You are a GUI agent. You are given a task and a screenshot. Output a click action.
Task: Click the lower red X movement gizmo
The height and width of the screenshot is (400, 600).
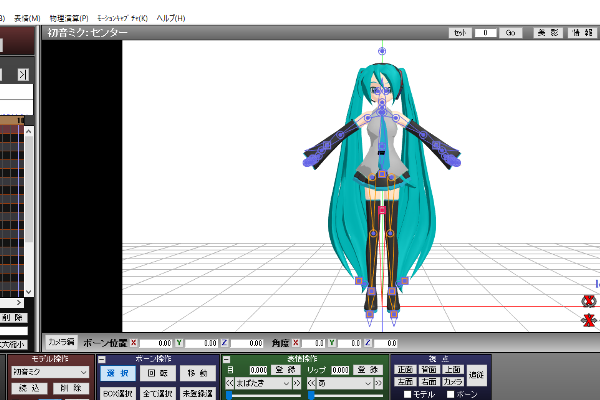[x=589, y=320]
